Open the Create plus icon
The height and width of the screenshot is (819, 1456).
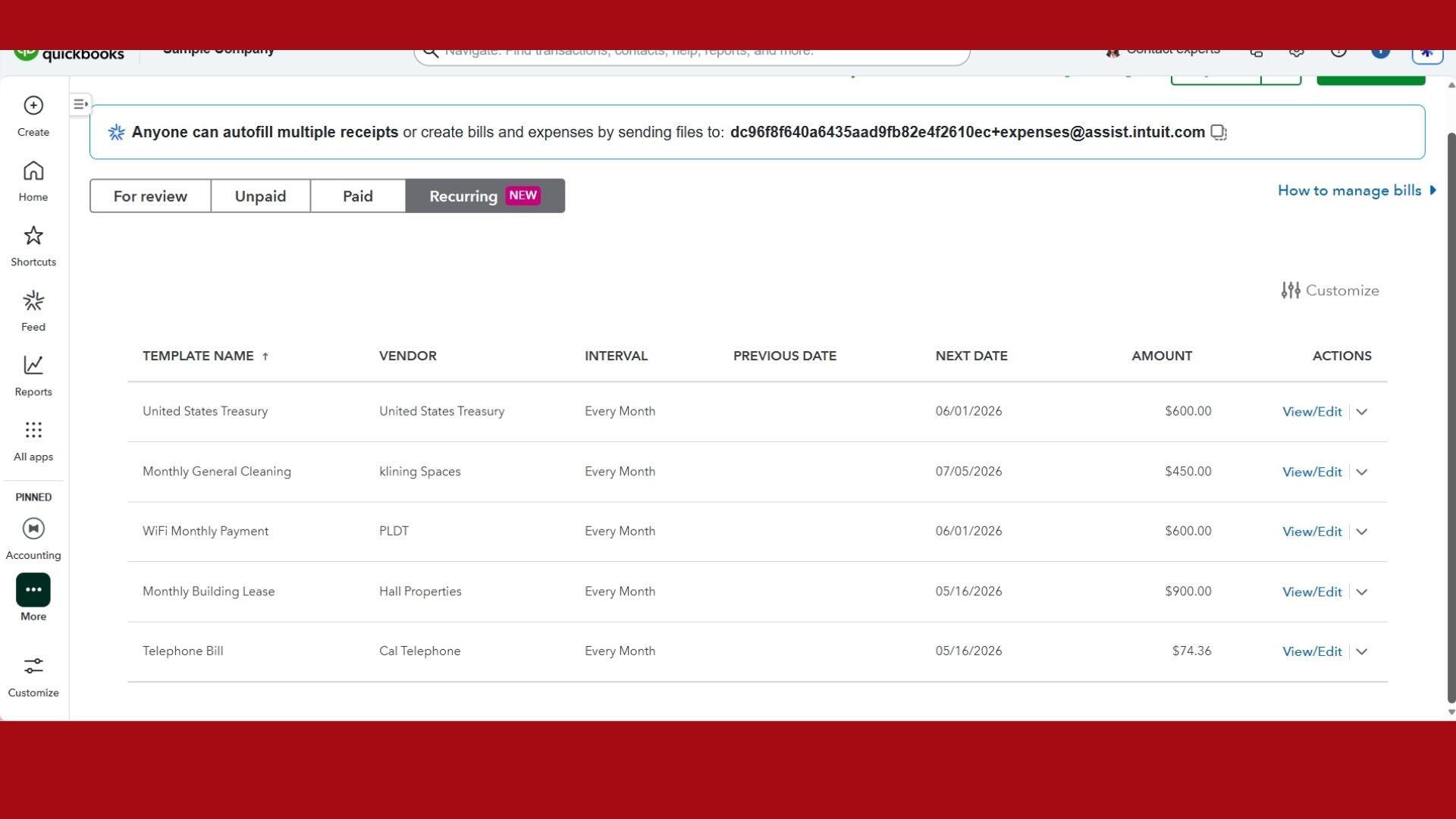tap(33, 105)
